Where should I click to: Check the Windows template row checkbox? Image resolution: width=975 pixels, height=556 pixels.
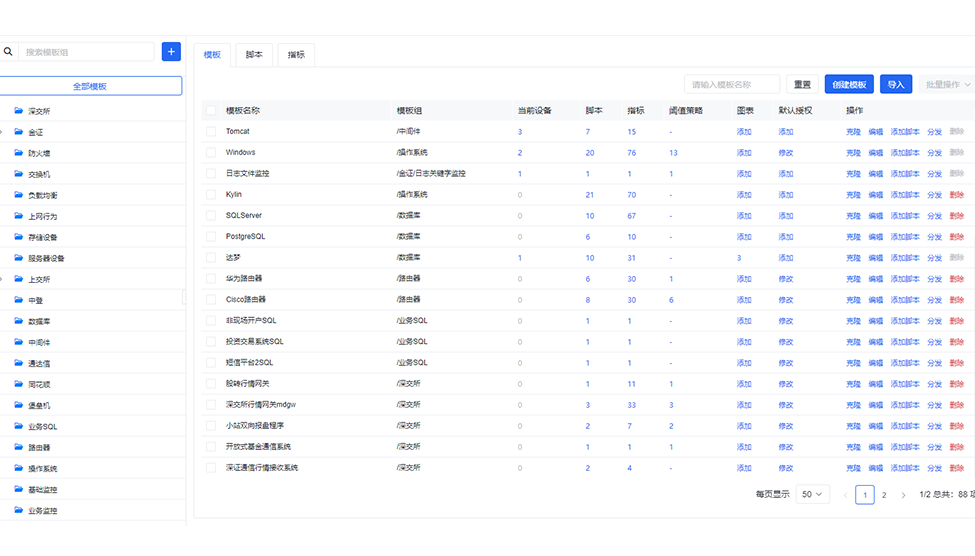pos(211,152)
